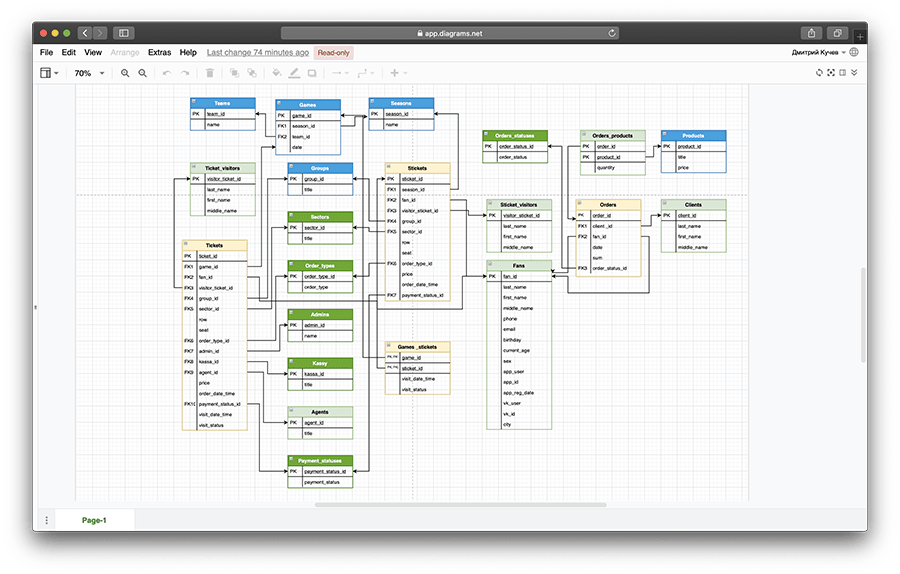The width and height of the screenshot is (900, 574).
Task: Click the Undo arrow in the toolbar
Action: pos(167,73)
